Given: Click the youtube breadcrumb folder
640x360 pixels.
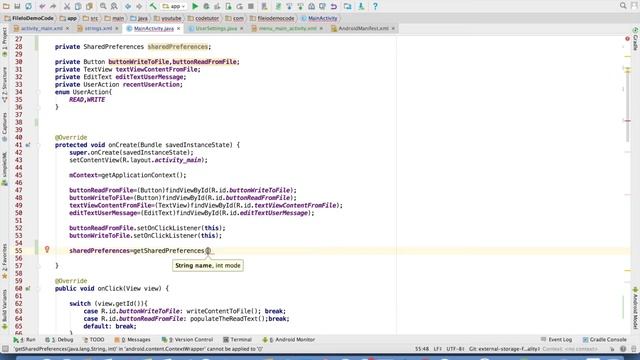Looking at the screenshot, I should [168, 18].
